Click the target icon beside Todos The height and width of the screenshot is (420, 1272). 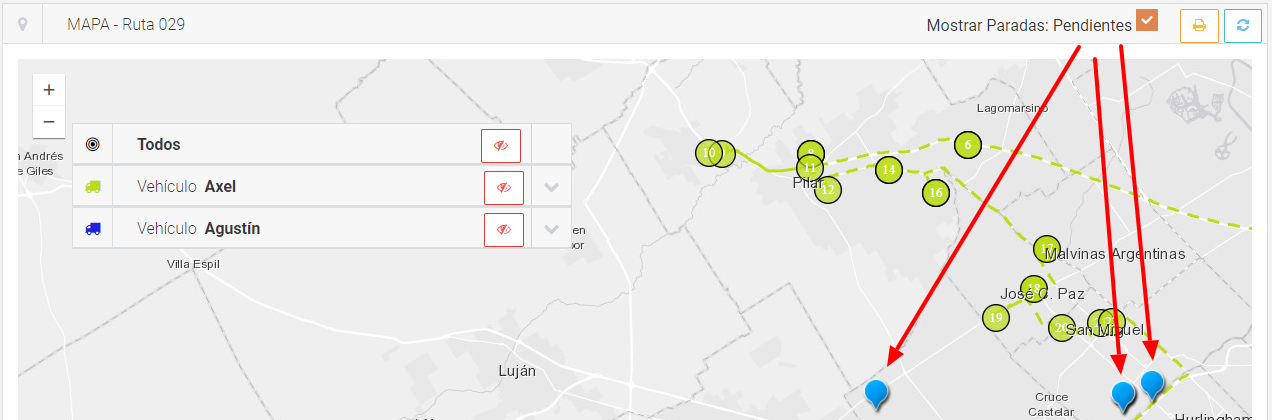[x=93, y=145]
